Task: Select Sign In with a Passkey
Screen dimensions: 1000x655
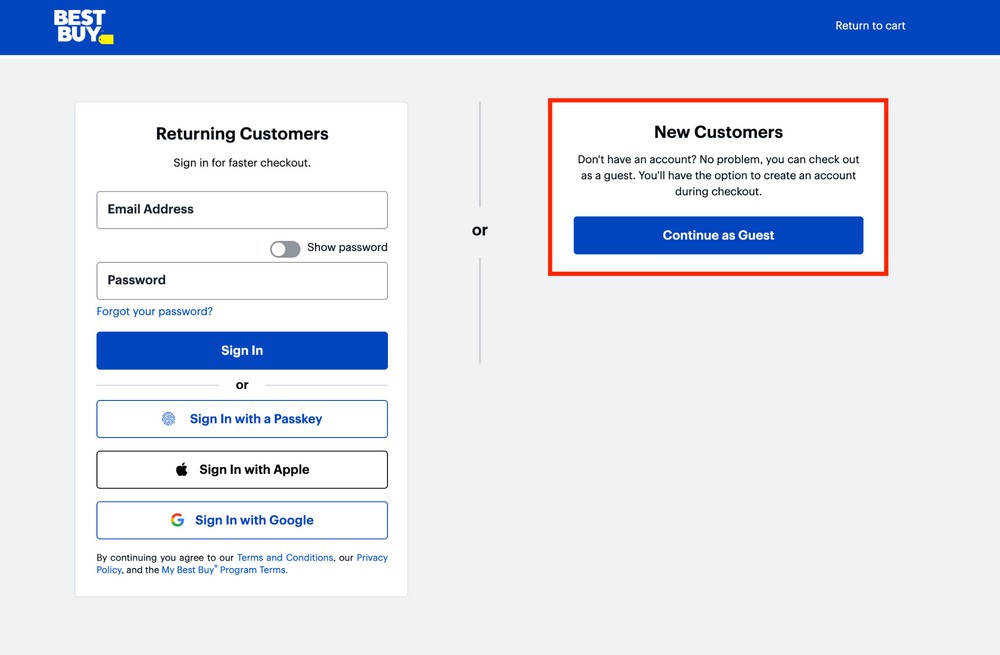Action: 241,419
